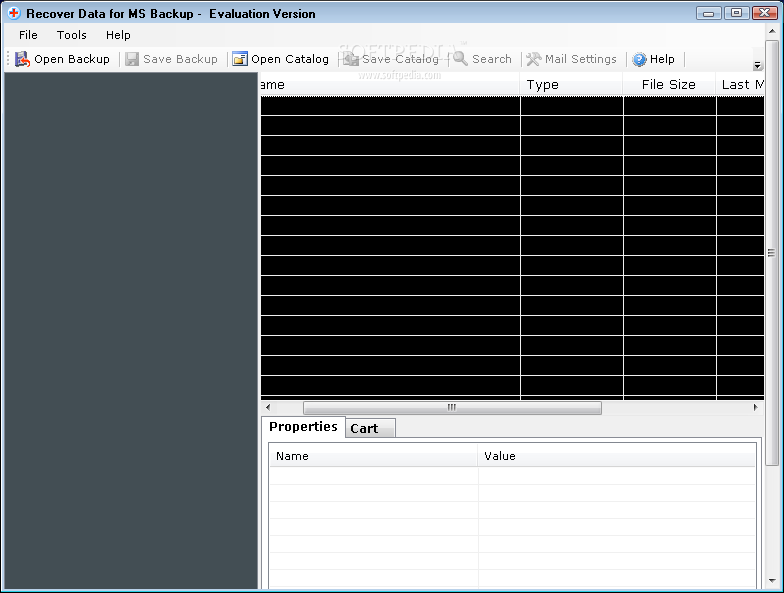The height and width of the screenshot is (593, 784).
Task: Expand the toolbar overflow arrow
Action: tap(758, 65)
